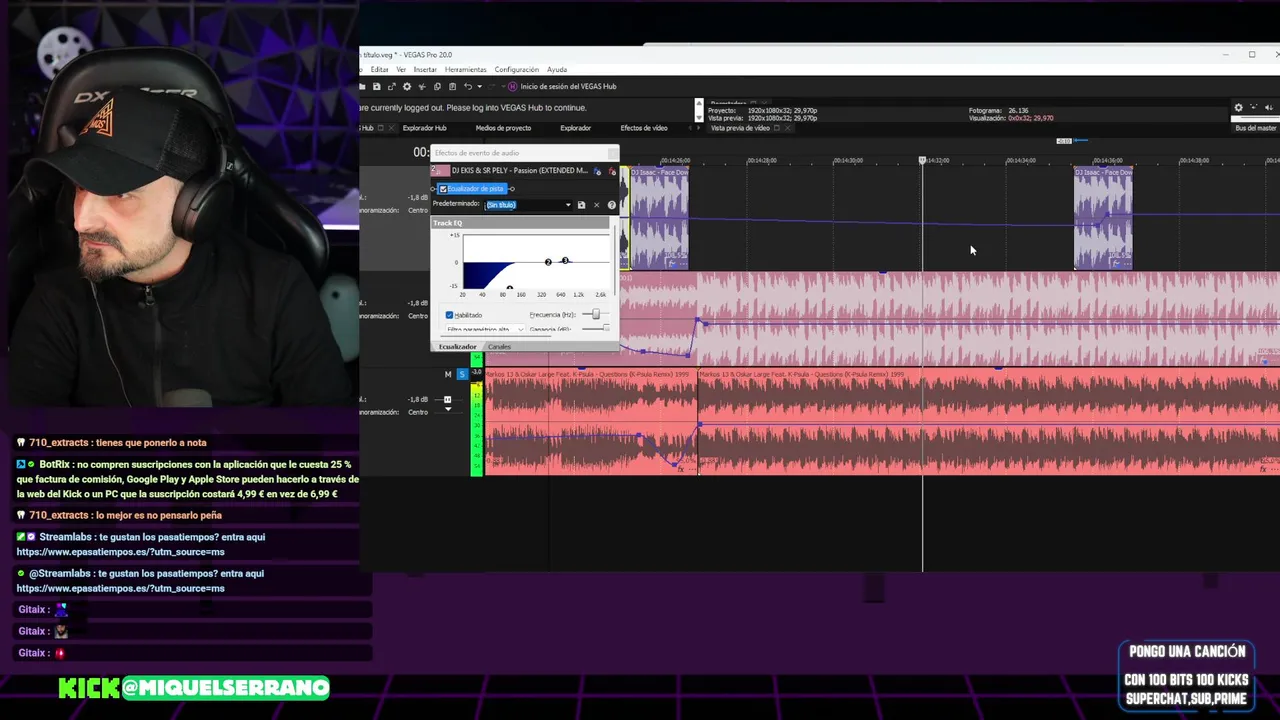Switch to Explorador tab
Viewport: 1280px width, 720px height.
pos(575,128)
